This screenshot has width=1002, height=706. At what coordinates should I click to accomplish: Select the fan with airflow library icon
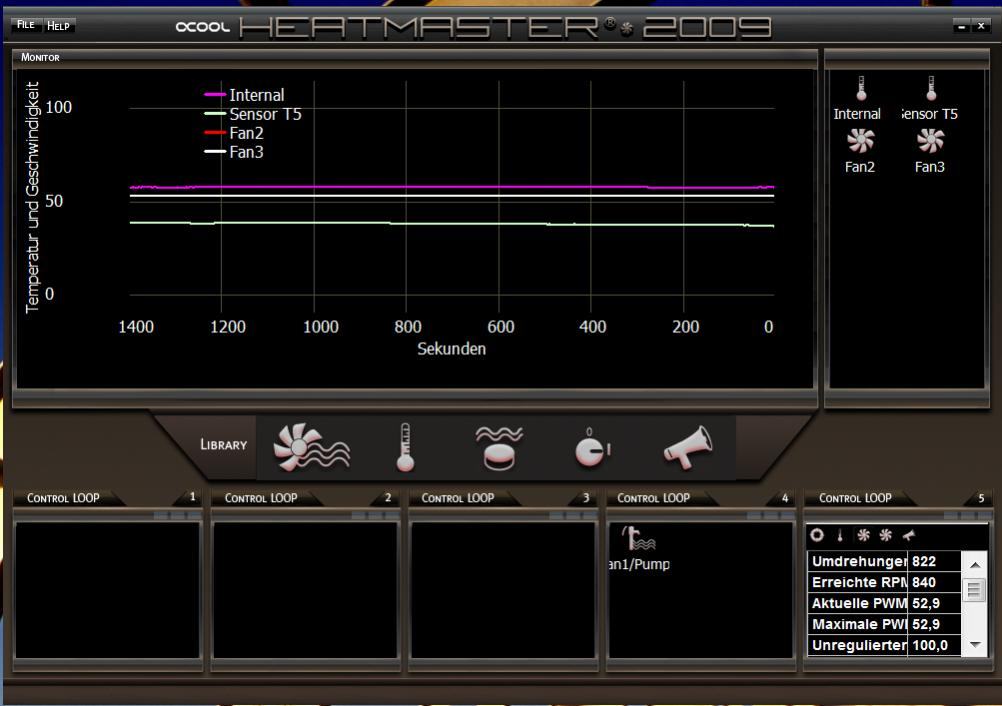coord(312,447)
